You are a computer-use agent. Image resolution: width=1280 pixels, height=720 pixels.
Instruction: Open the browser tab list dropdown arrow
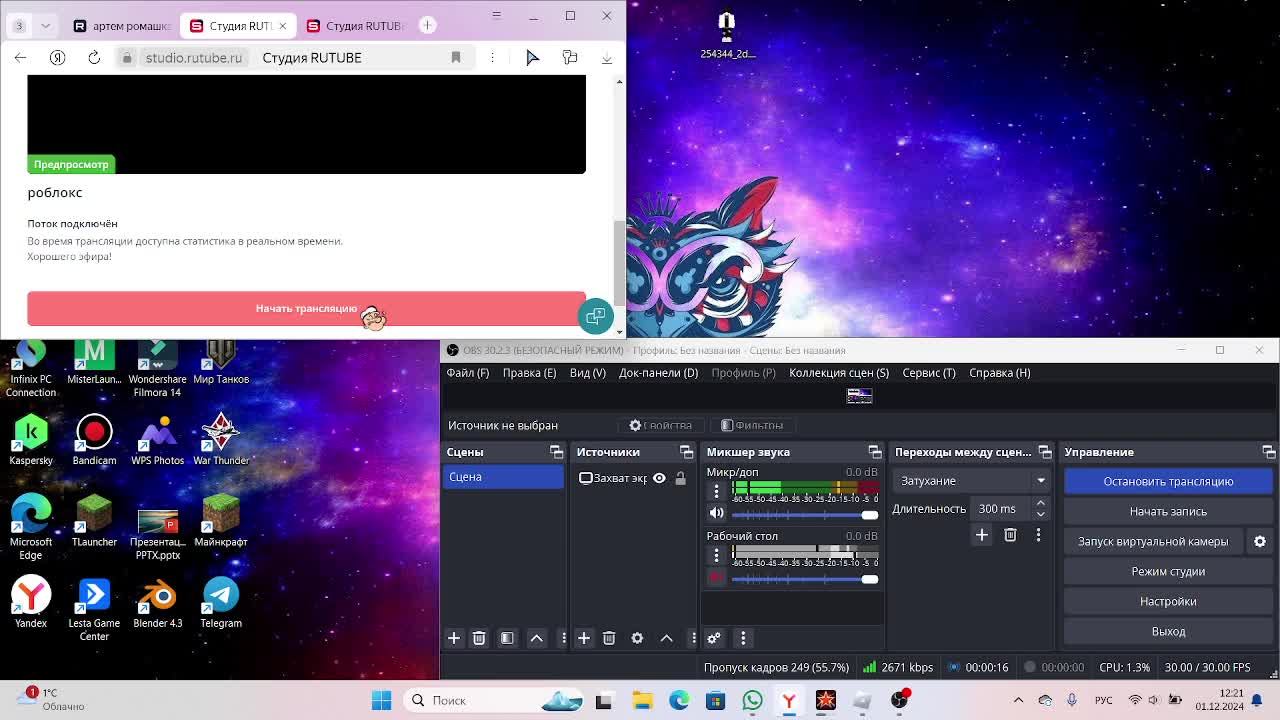(x=45, y=25)
